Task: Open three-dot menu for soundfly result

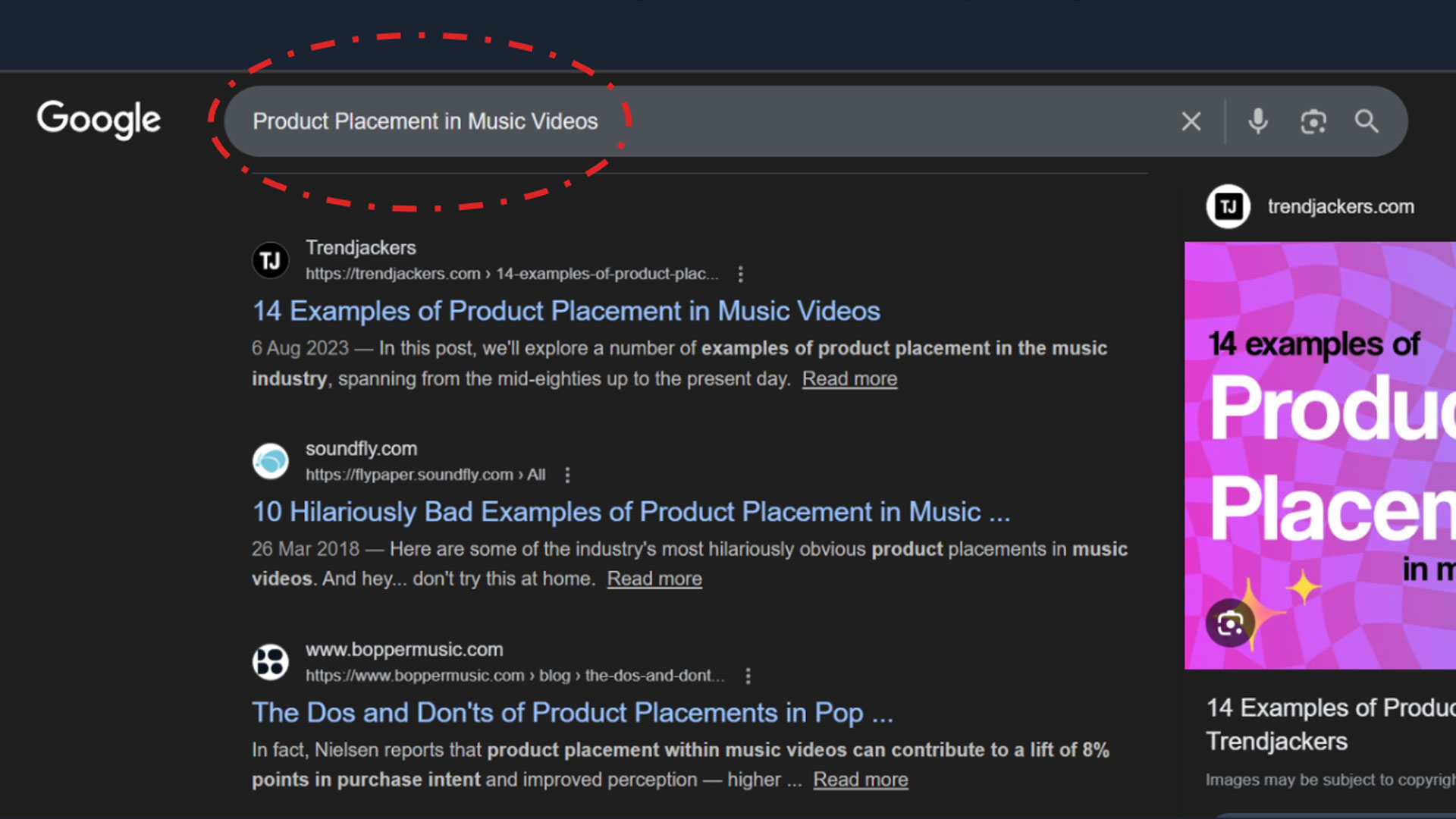Action: tap(567, 475)
